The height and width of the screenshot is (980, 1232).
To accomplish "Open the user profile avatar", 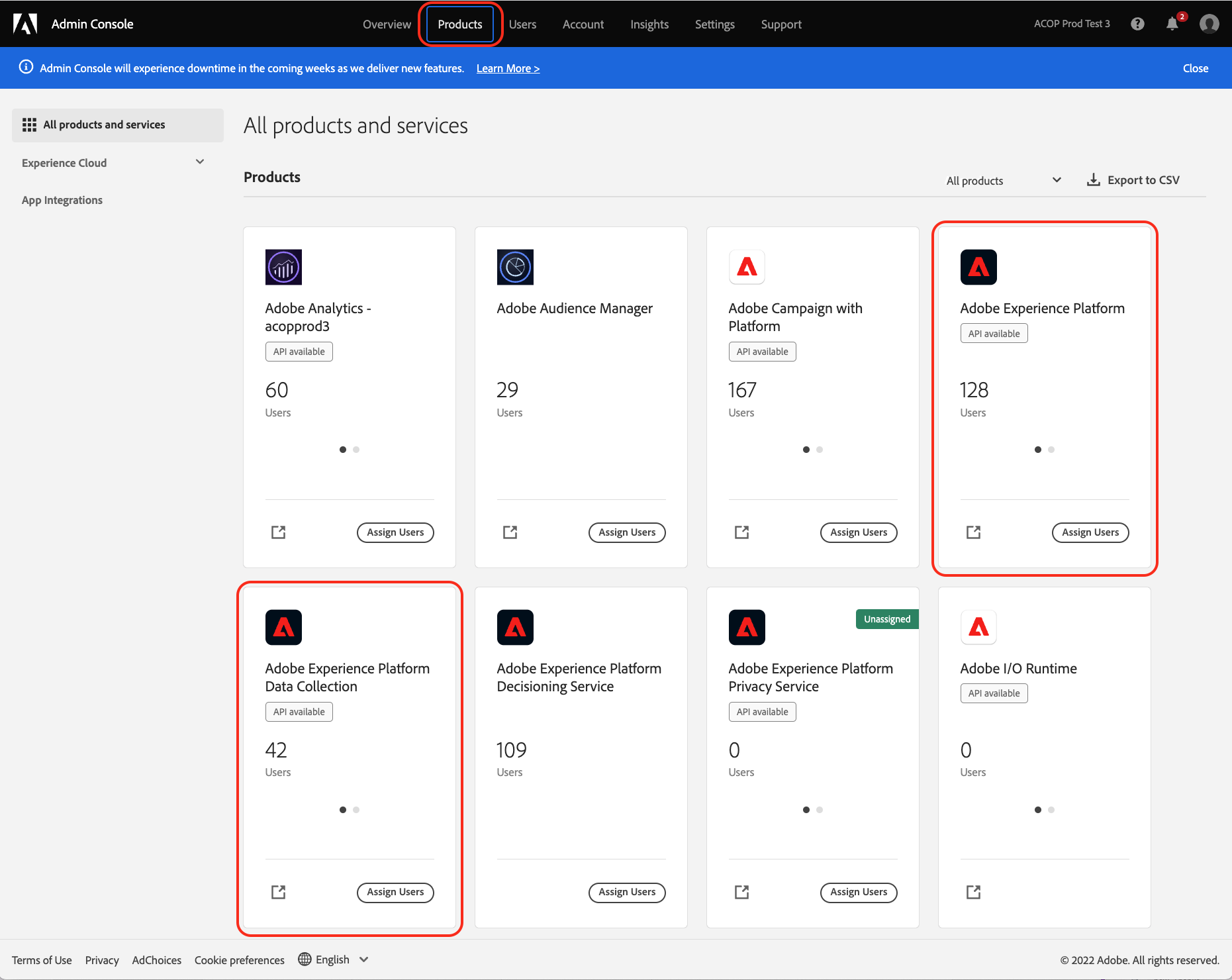I will 1209,24.
